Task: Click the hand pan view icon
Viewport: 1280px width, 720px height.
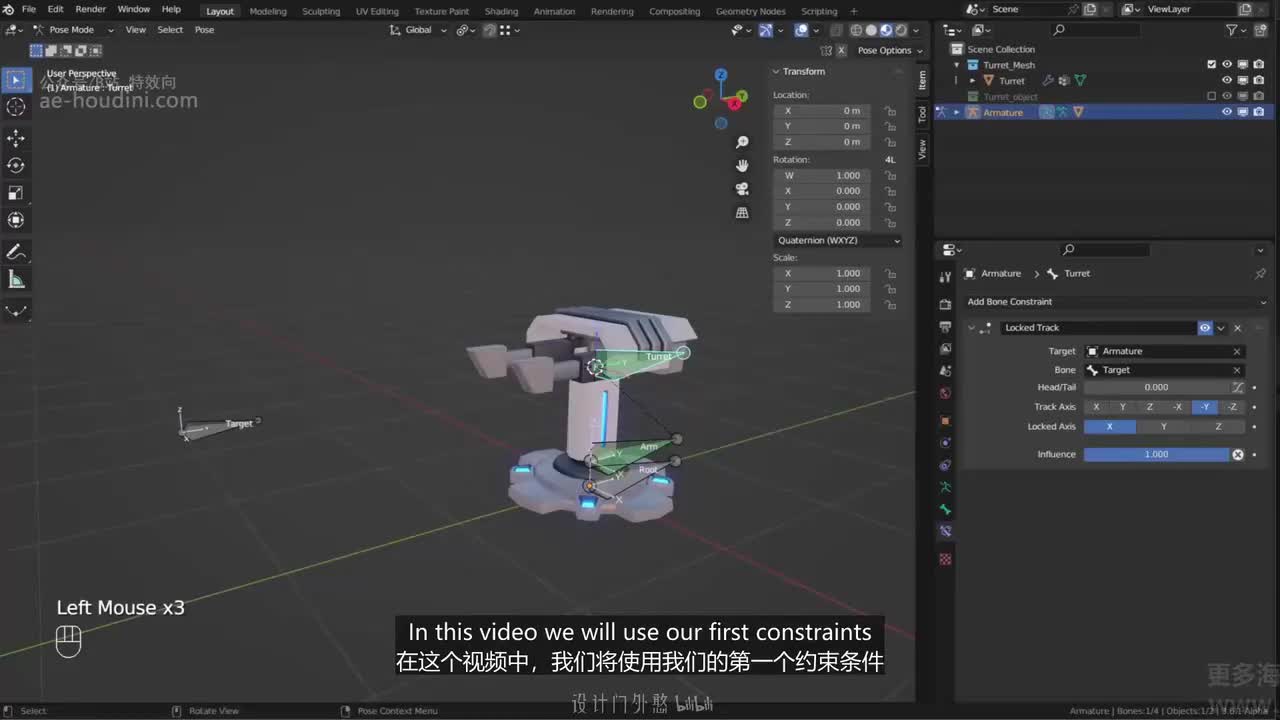Action: [x=742, y=166]
